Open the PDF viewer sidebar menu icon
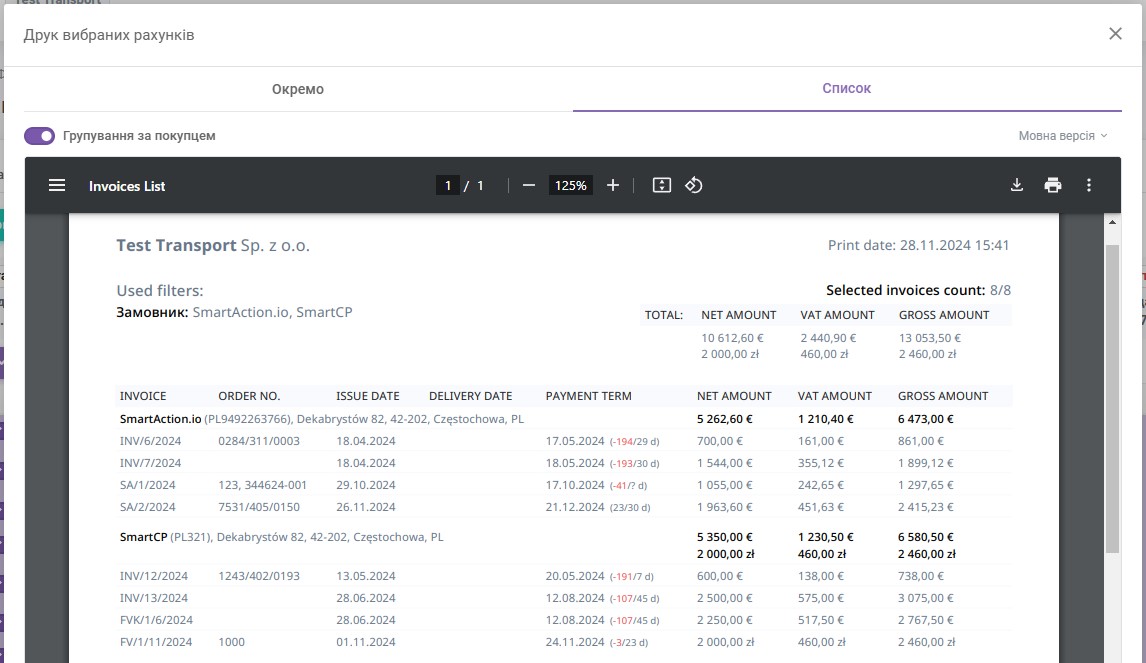1146x663 pixels. point(57,186)
